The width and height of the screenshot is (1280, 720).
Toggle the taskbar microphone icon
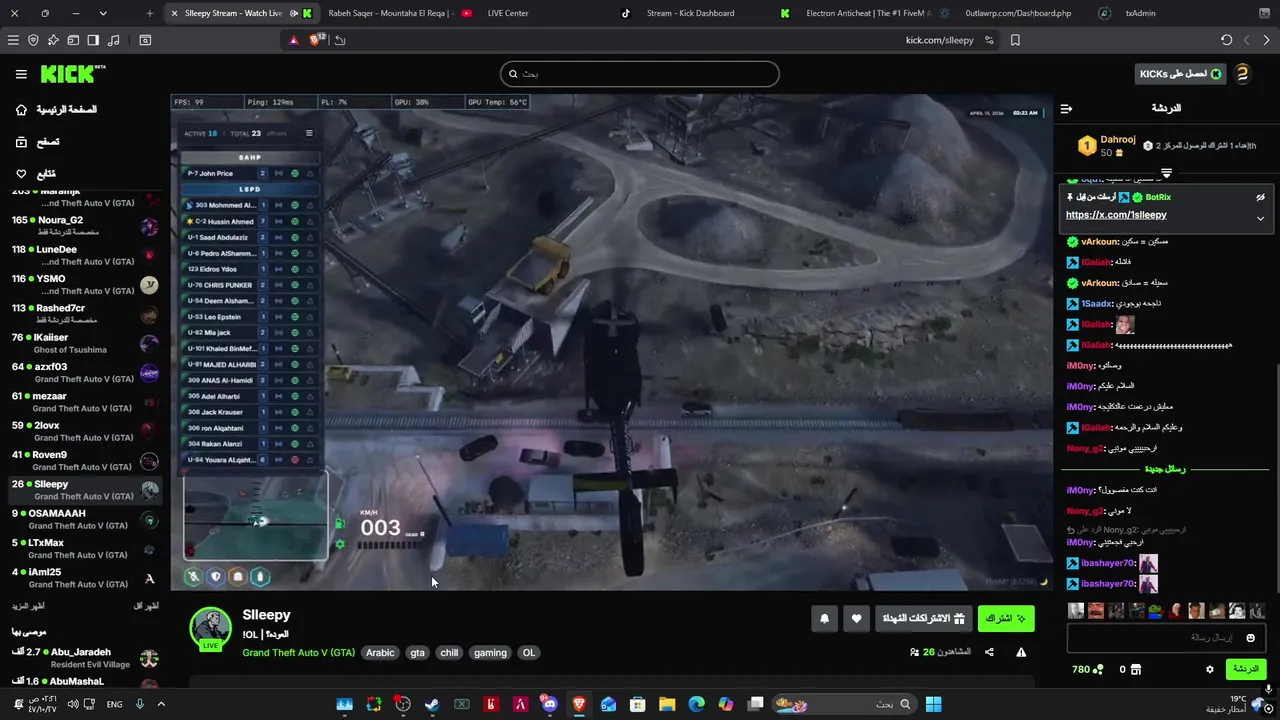(139, 704)
